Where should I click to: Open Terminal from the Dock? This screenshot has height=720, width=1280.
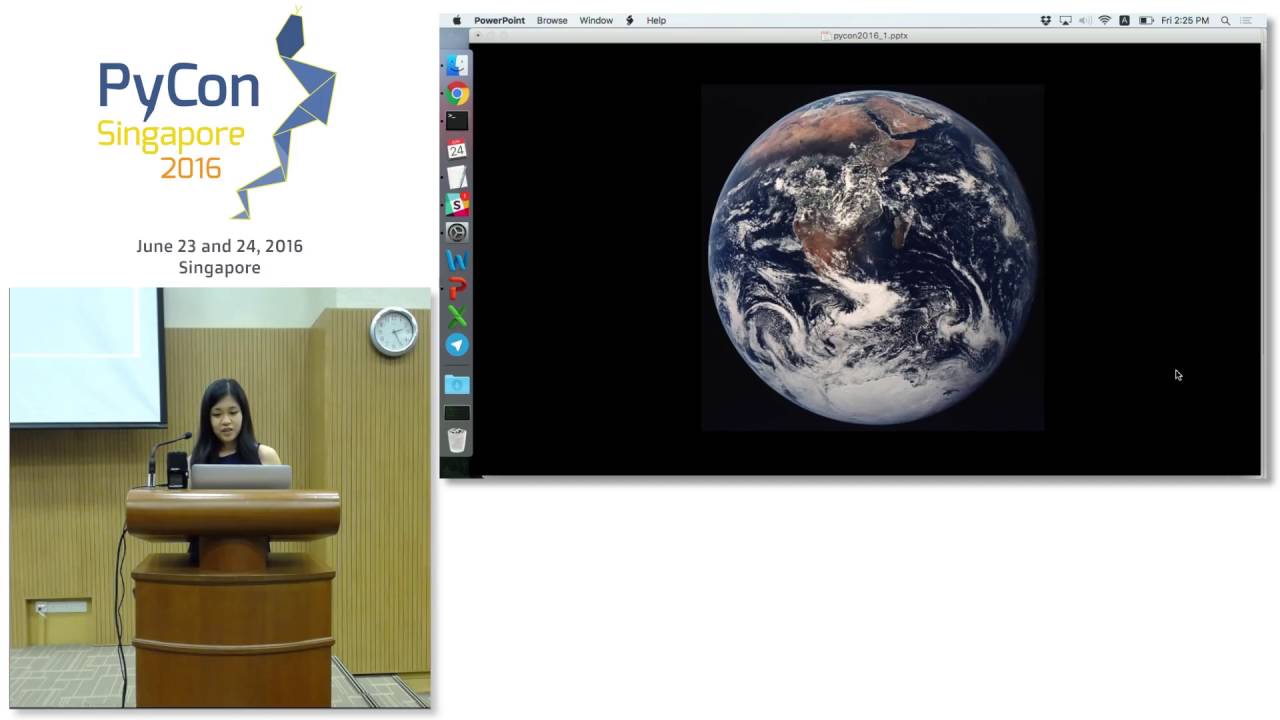pos(457,121)
